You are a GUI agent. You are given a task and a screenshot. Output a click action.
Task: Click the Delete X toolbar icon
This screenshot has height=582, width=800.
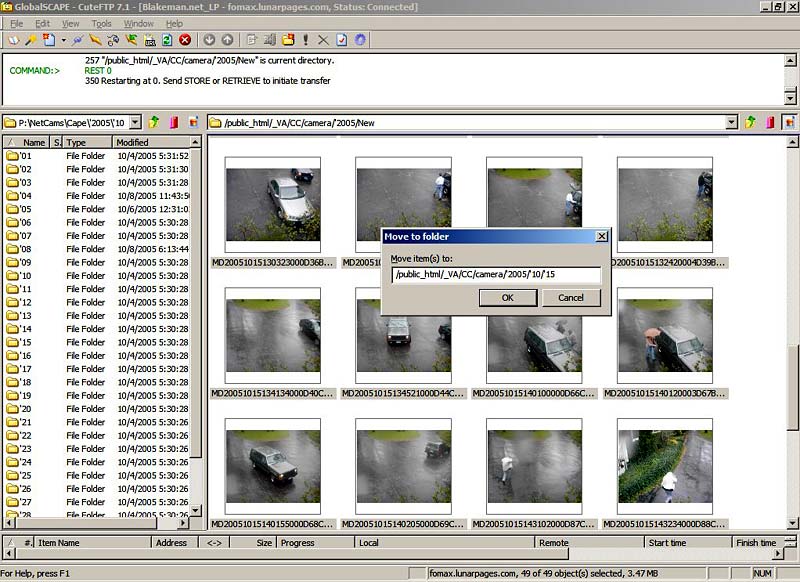click(322, 40)
